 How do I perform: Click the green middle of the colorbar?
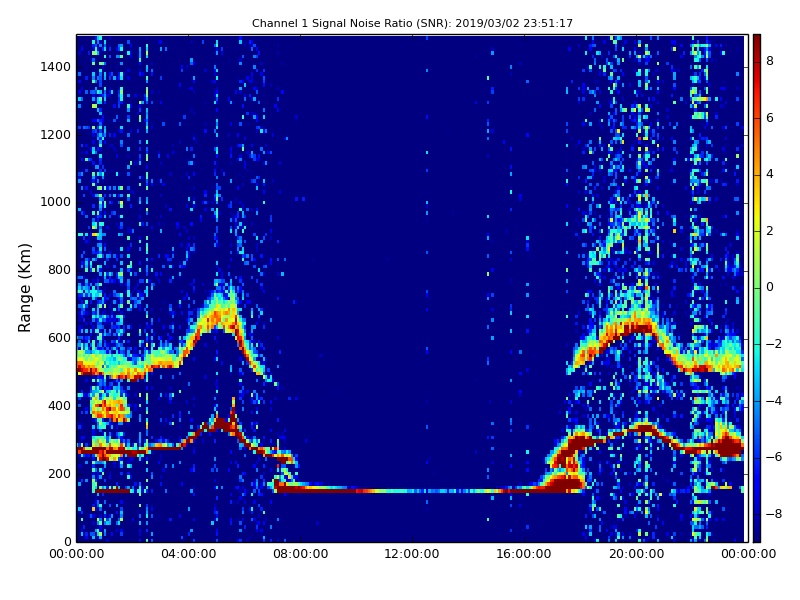click(x=757, y=287)
